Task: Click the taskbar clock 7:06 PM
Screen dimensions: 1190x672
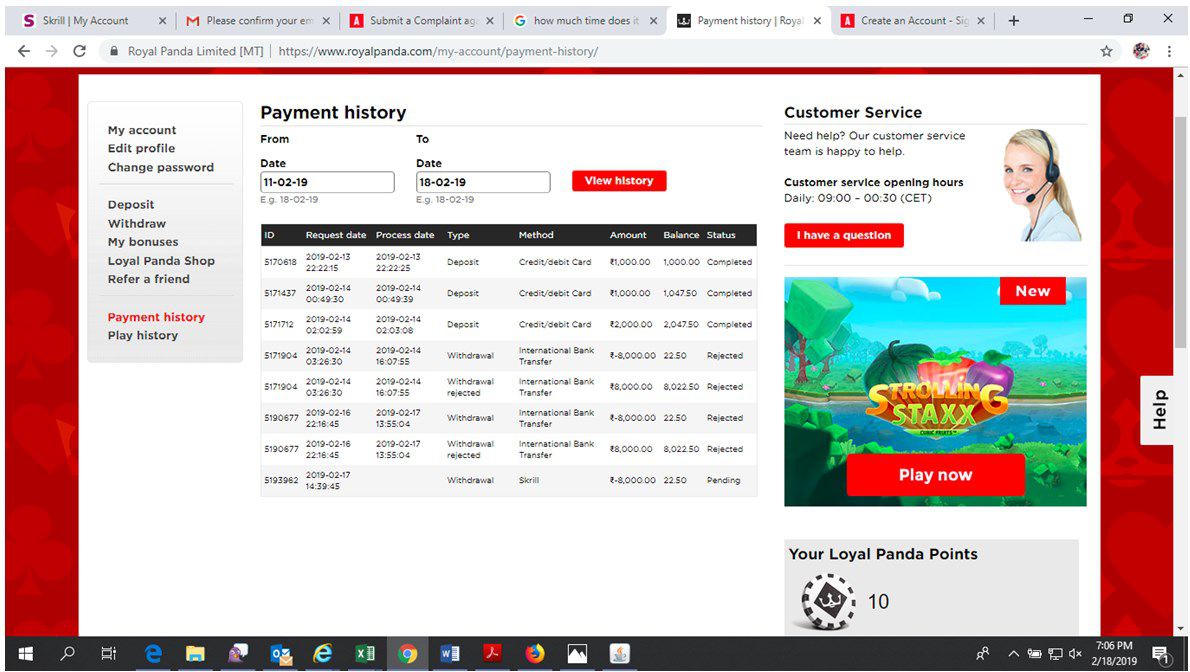Action: point(1114,653)
